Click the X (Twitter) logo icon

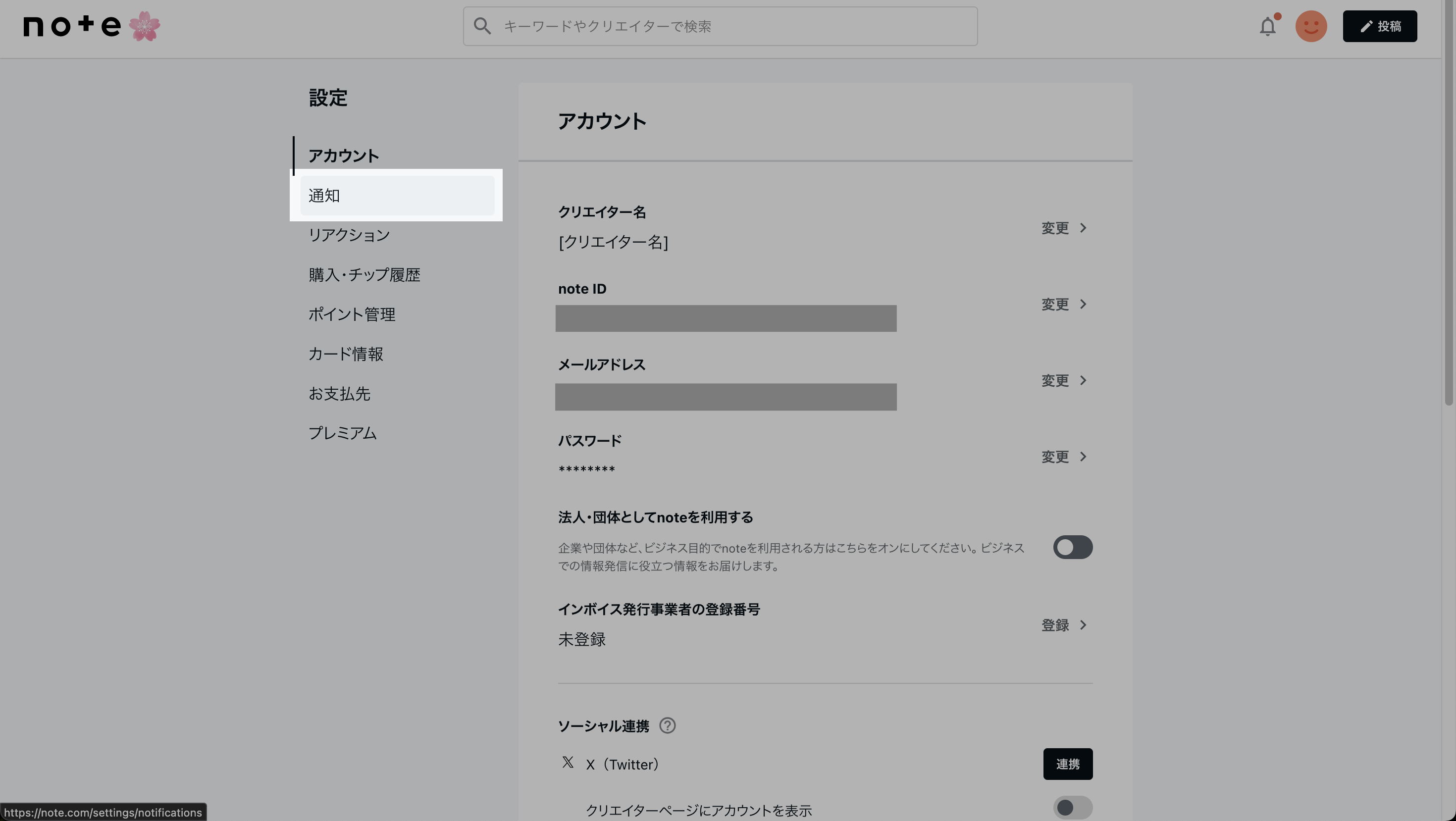coord(568,762)
